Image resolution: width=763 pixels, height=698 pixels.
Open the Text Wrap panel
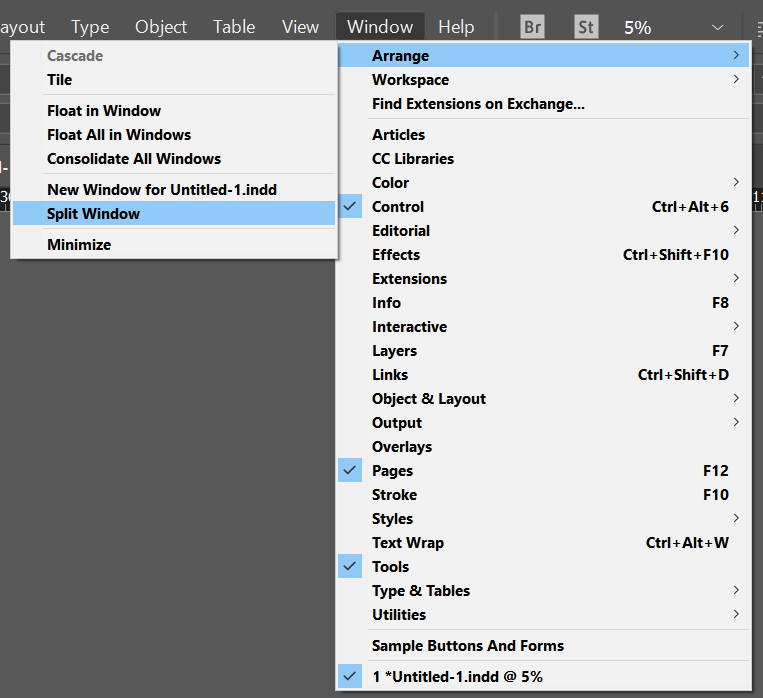coord(544,543)
